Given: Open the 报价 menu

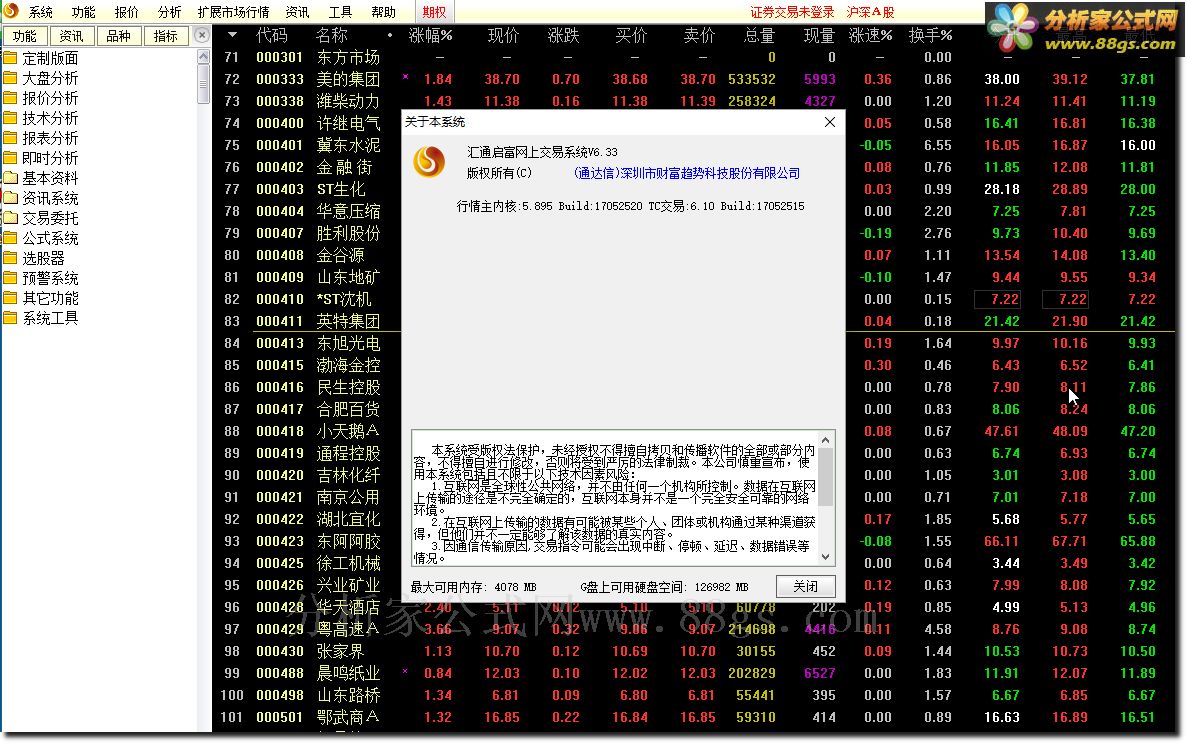Looking at the screenshot, I should pyautogui.click(x=126, y=12).
